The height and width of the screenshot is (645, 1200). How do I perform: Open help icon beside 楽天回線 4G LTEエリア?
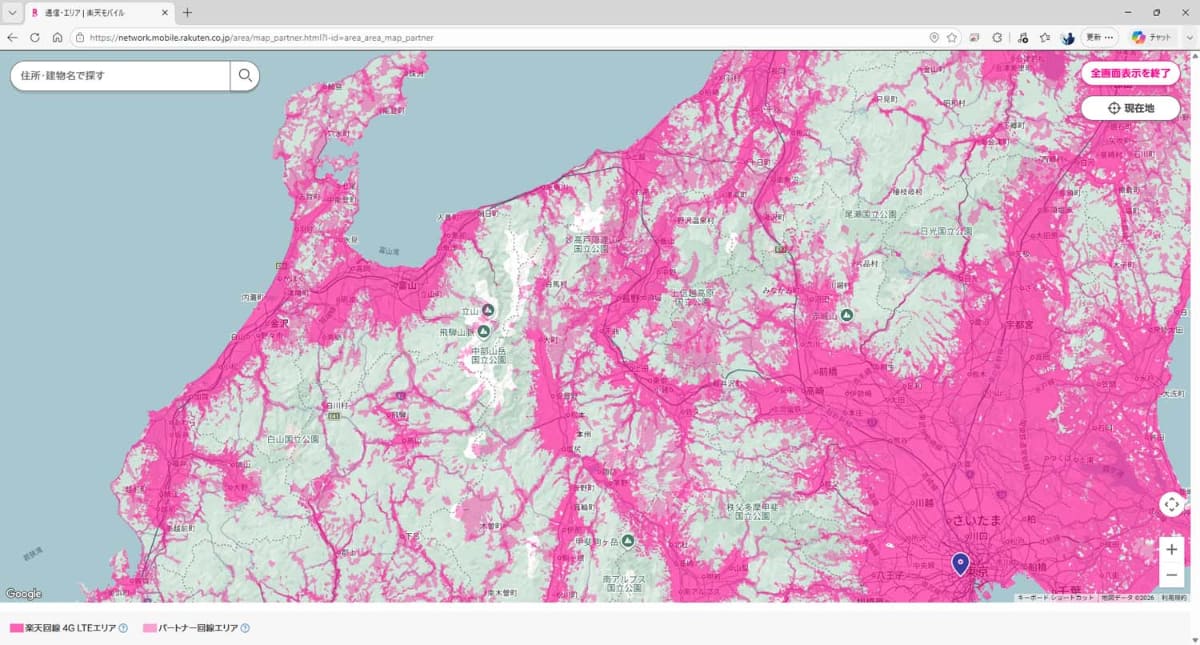coord(123,628)
